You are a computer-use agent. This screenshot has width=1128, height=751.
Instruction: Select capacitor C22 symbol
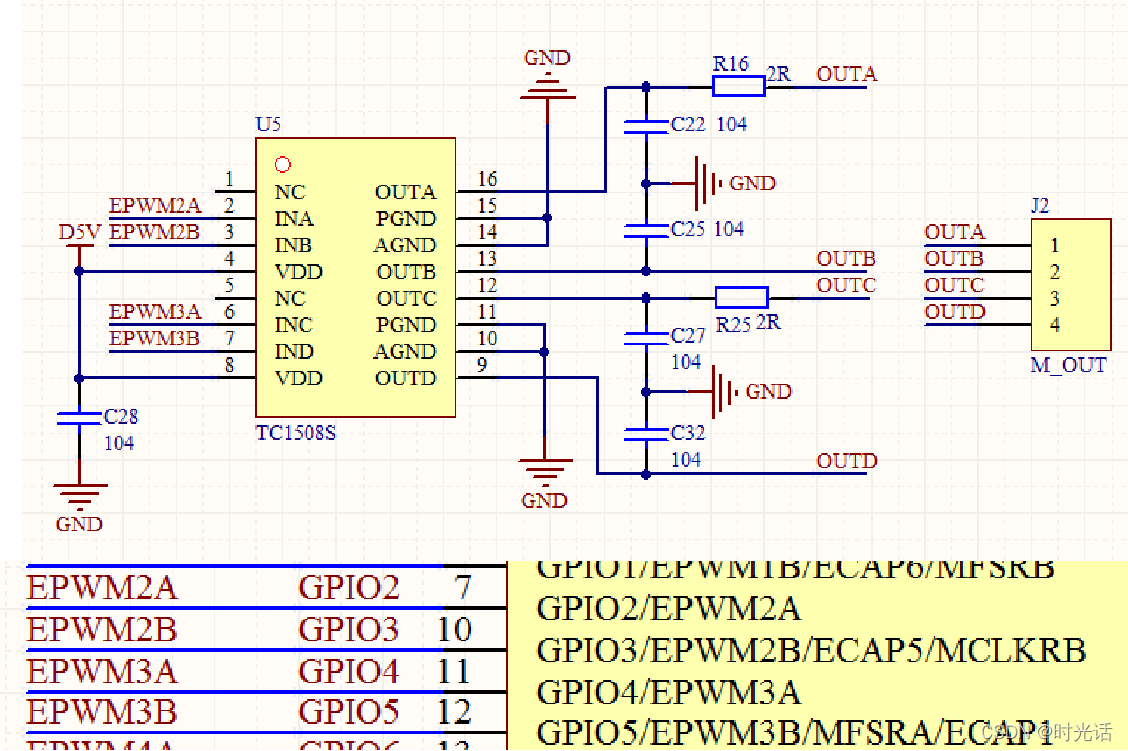coord(646,127)
